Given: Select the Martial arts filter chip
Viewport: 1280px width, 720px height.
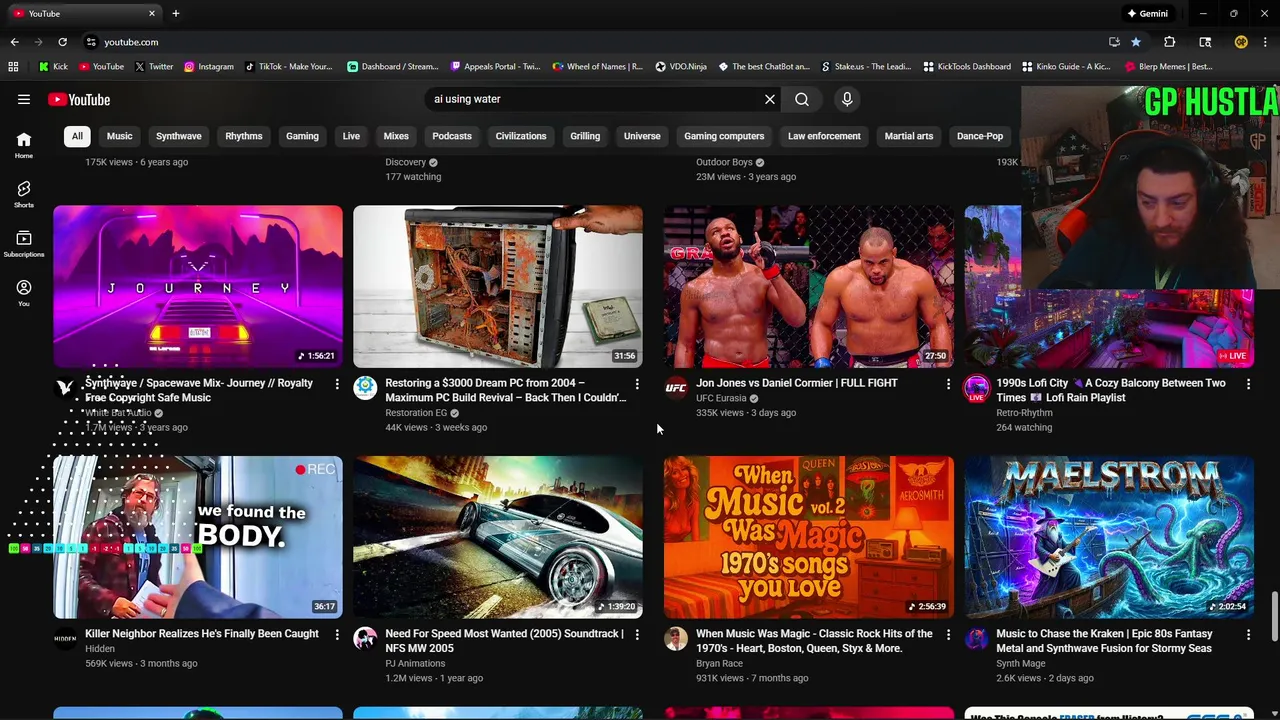Looking at the screenshot, I should click(x=909, y=136).
